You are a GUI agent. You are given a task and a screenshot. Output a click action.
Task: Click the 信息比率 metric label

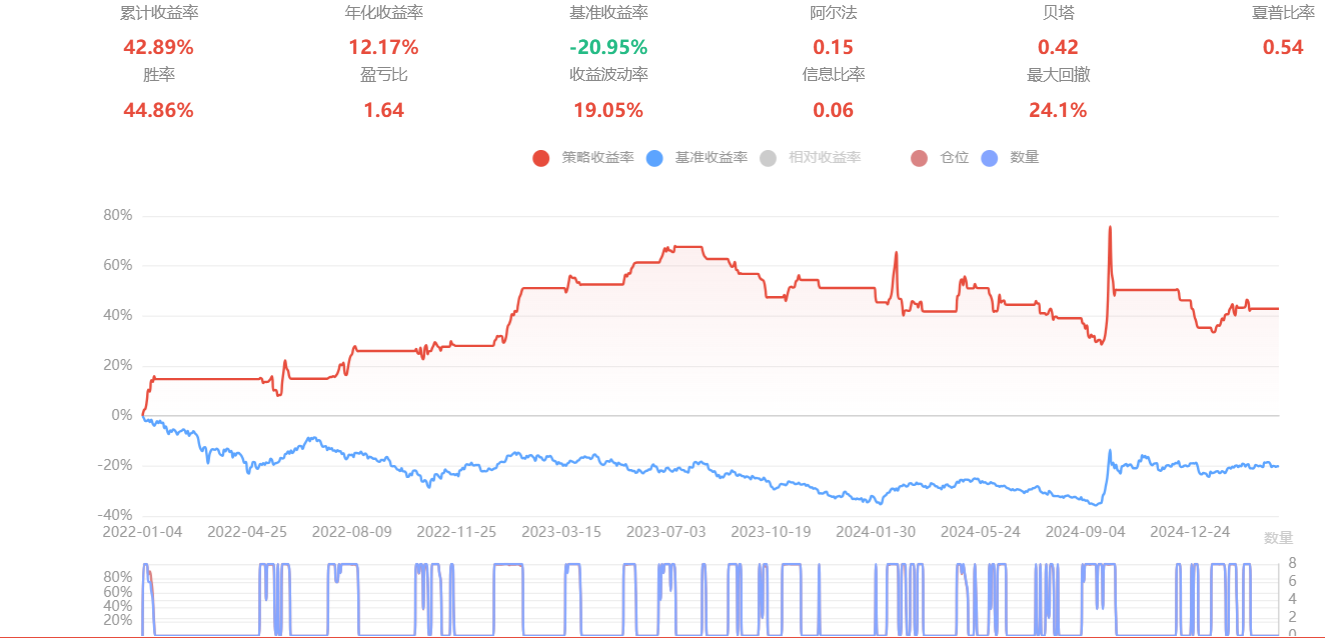(833, 74)
